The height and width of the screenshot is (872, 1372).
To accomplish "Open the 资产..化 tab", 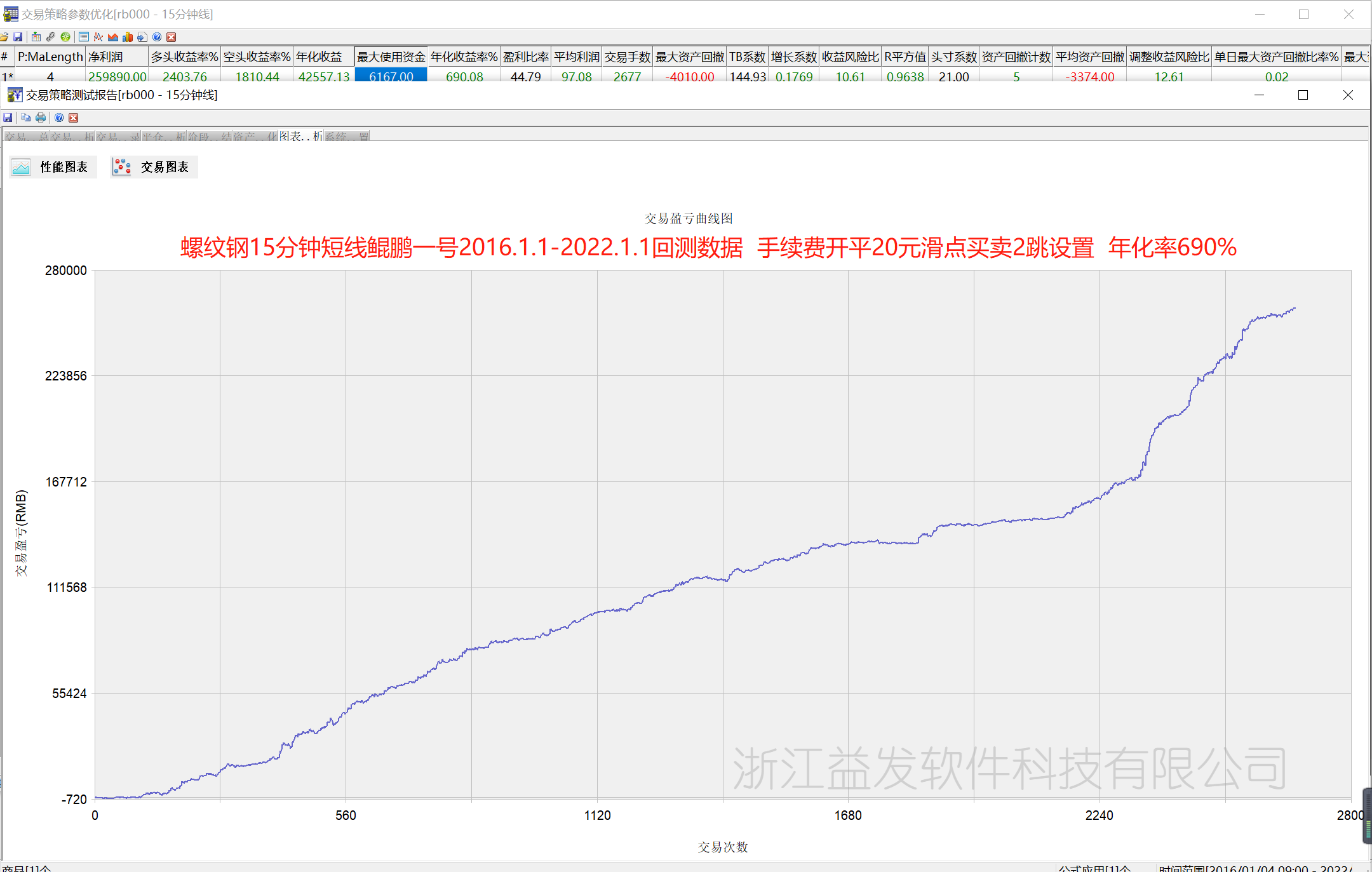I will (x=255, y=136).
